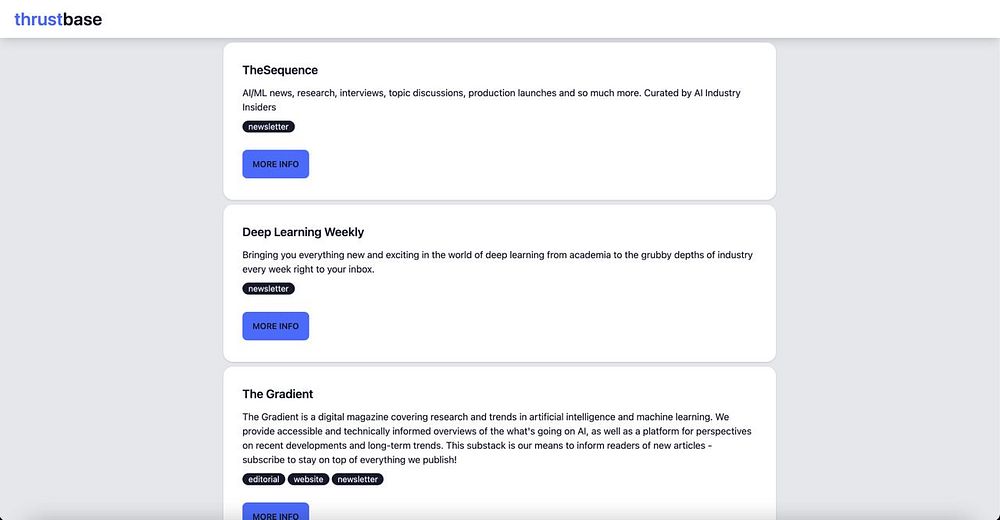Click The Gradient's digital magazine description

497,438
